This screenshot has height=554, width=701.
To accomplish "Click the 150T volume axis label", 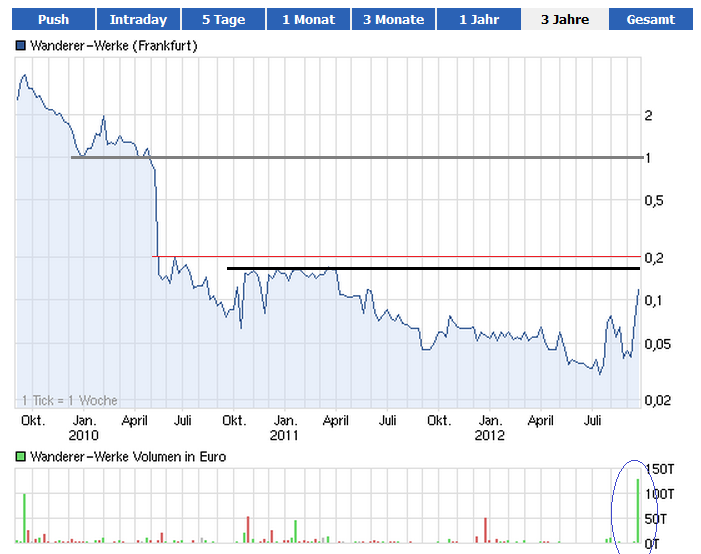I will (x=660, y=469).
